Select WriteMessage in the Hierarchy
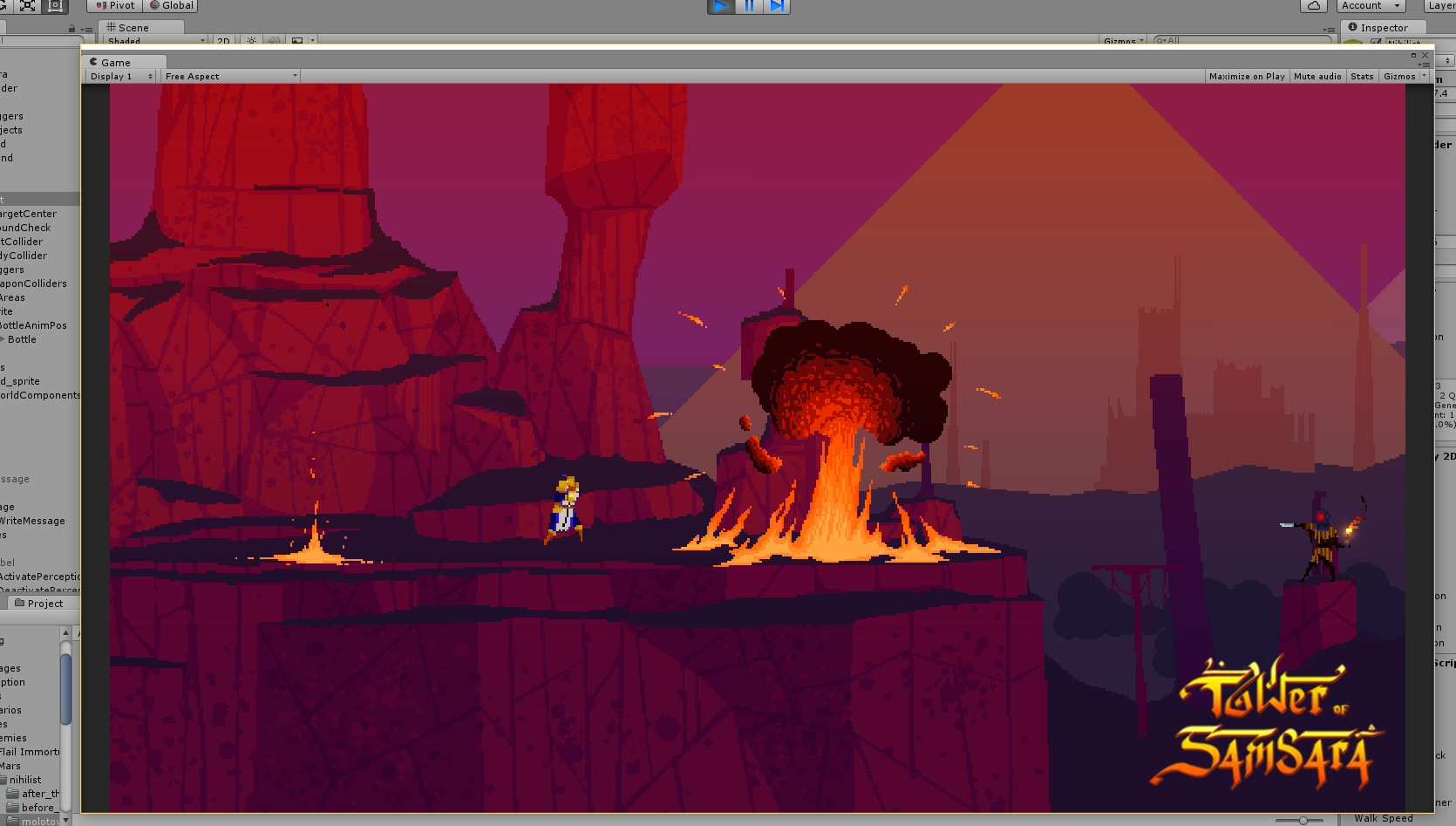Image resolution: width=1456 pixels, height=826 pixels. (32, 521)
